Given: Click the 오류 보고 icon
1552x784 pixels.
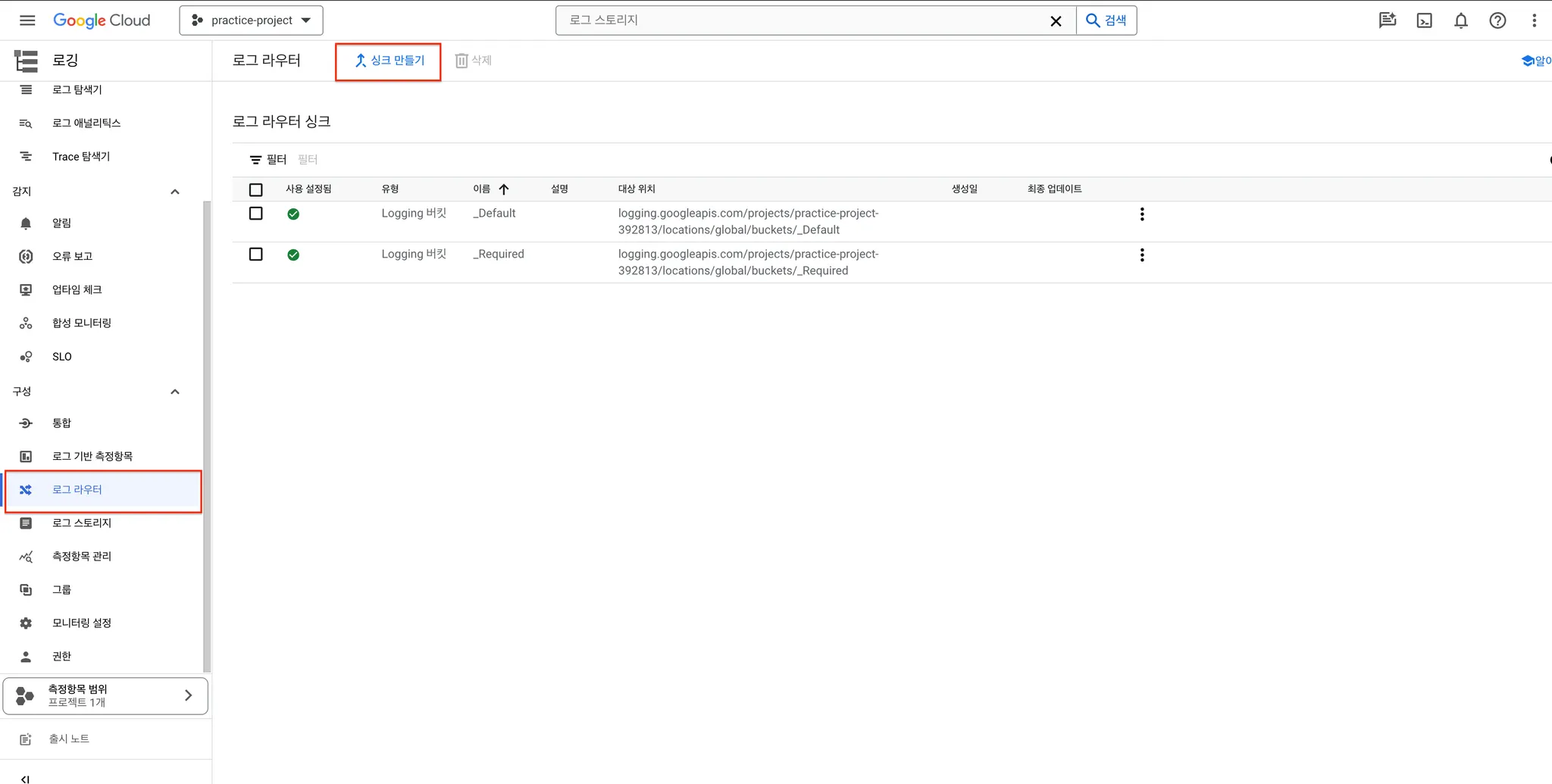Looking at the screenshot, I should [26, 257].
